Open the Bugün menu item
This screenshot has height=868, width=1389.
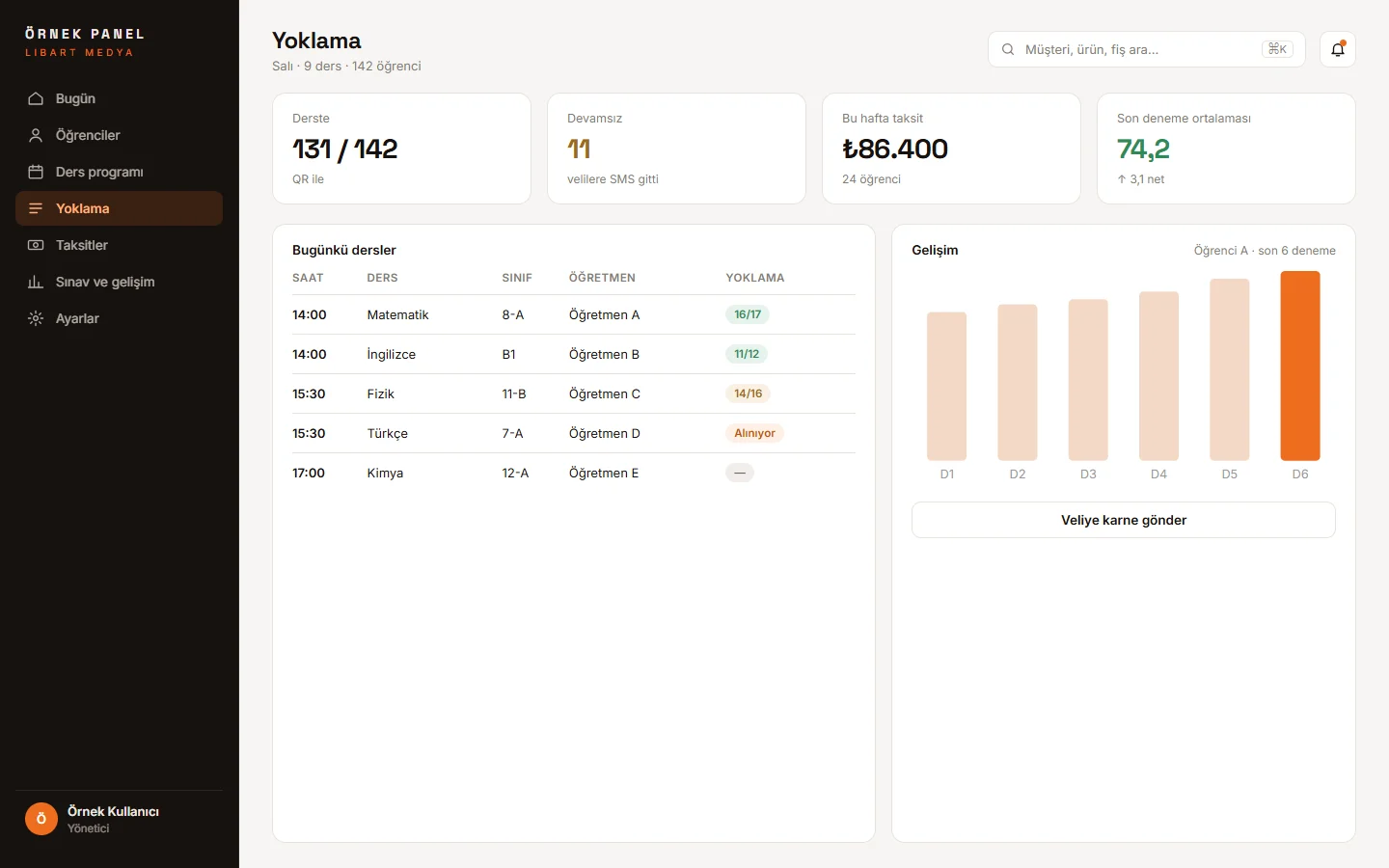[x=119, y=98]
